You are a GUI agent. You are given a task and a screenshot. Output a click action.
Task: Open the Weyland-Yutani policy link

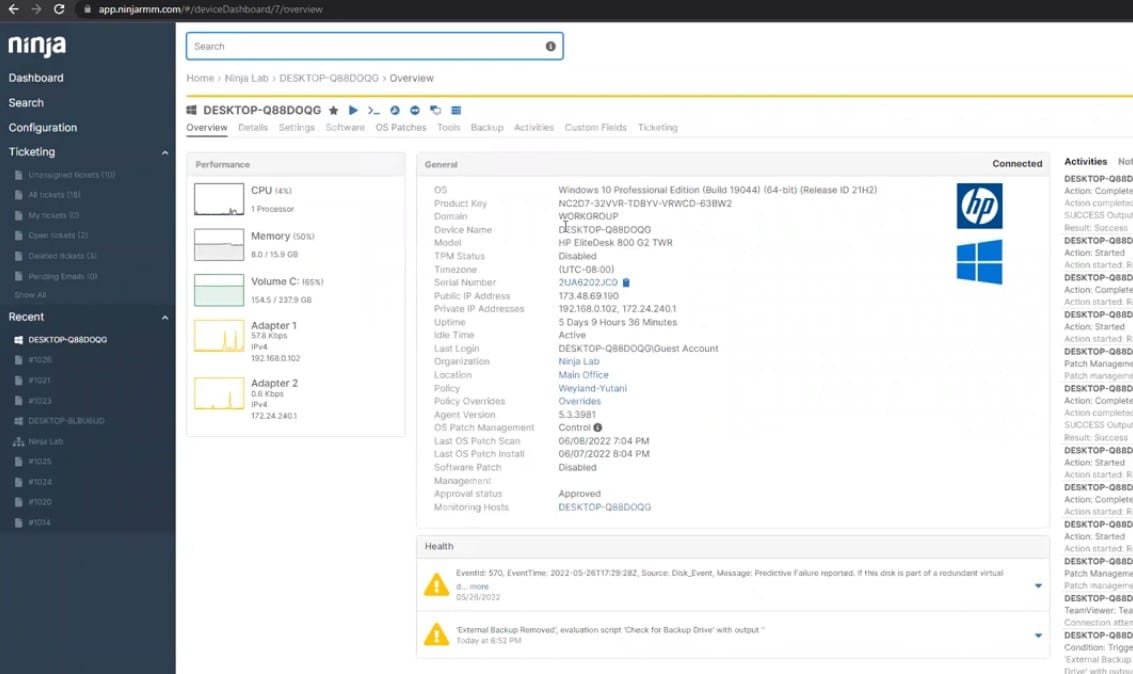click(593, 388)
